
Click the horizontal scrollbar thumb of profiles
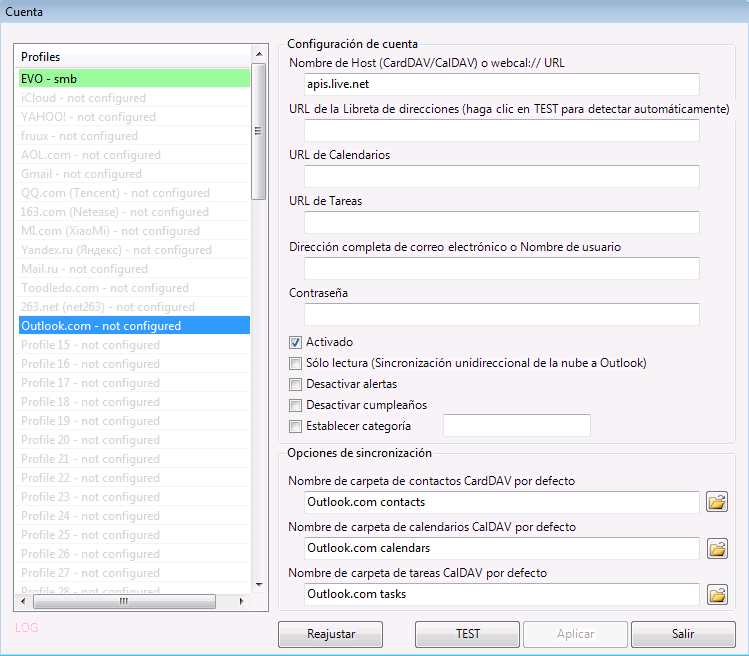point(124,602)
